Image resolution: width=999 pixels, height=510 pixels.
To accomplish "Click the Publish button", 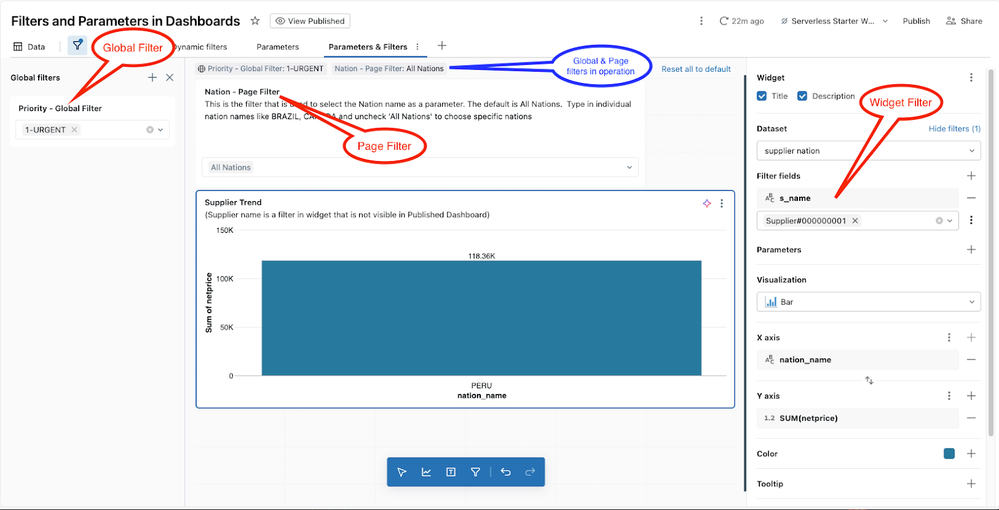I will tap(915, 21).
